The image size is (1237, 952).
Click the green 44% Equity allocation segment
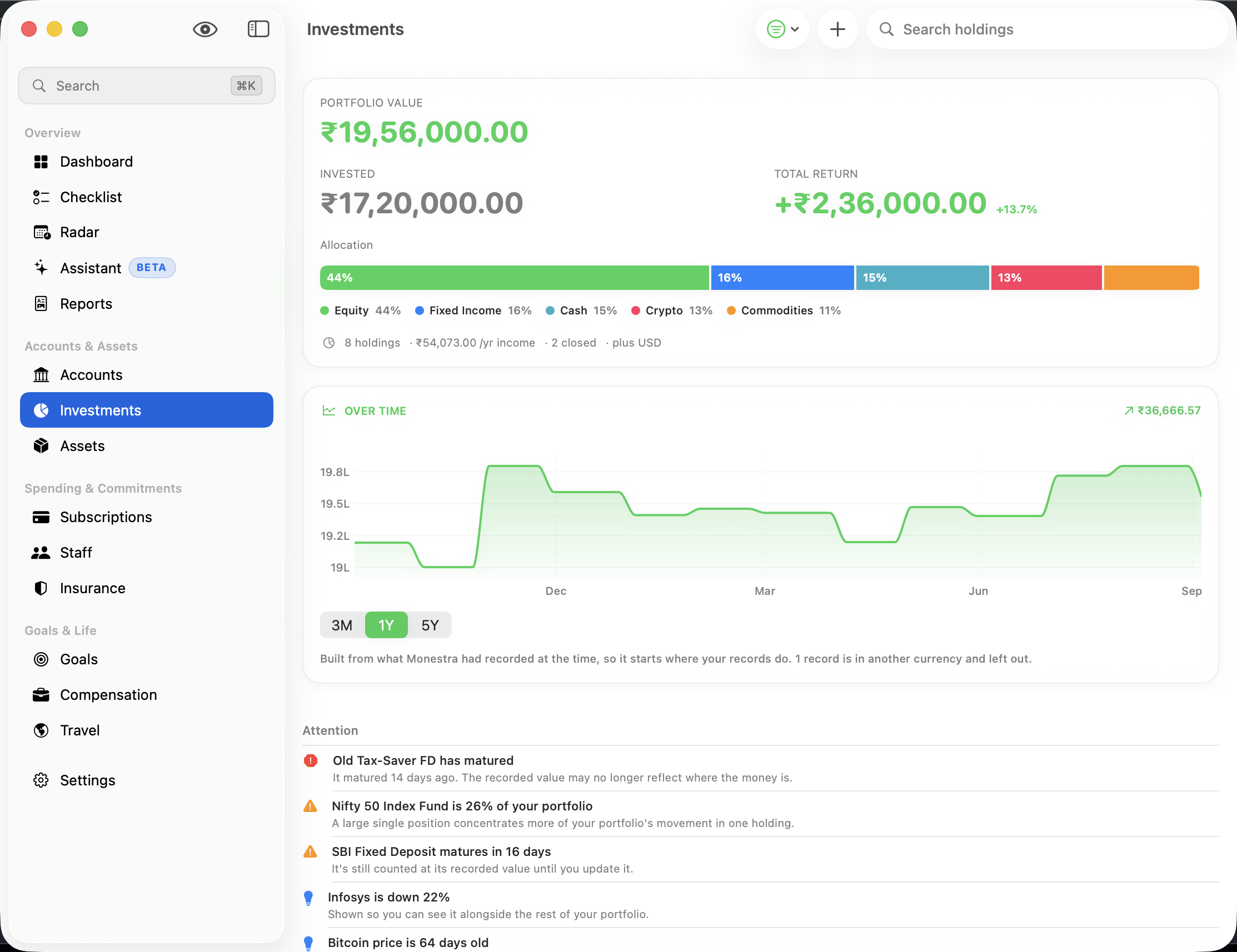coord(514,278)
